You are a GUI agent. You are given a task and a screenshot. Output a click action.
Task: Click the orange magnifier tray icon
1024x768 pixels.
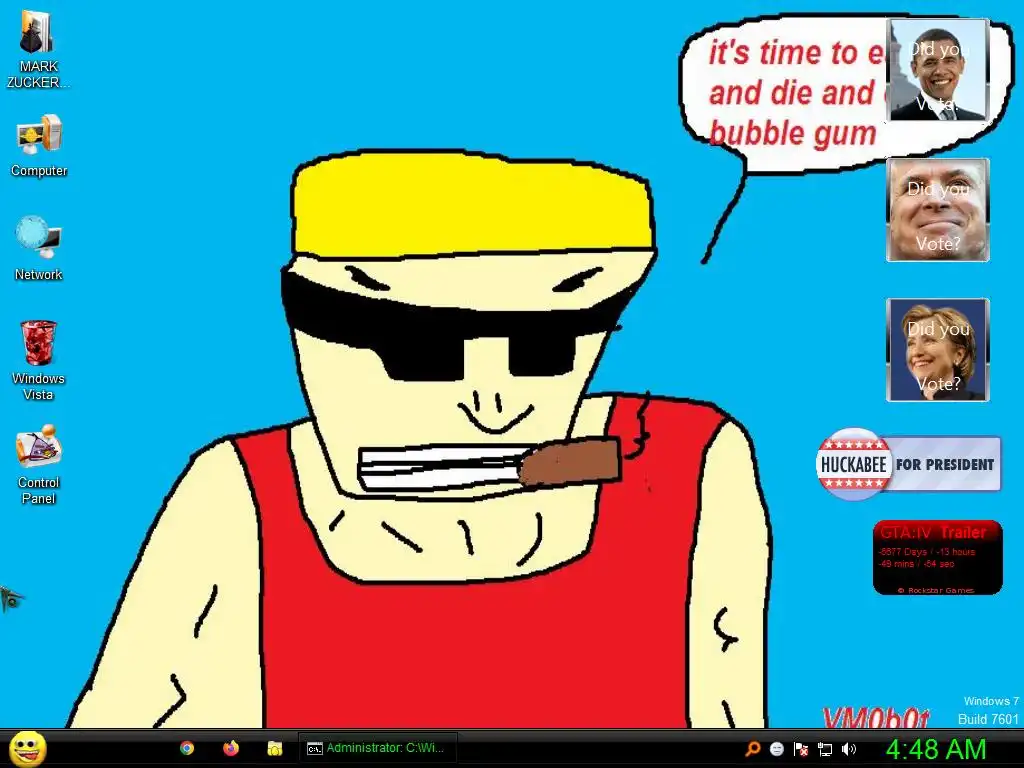(x=753, y=749)
